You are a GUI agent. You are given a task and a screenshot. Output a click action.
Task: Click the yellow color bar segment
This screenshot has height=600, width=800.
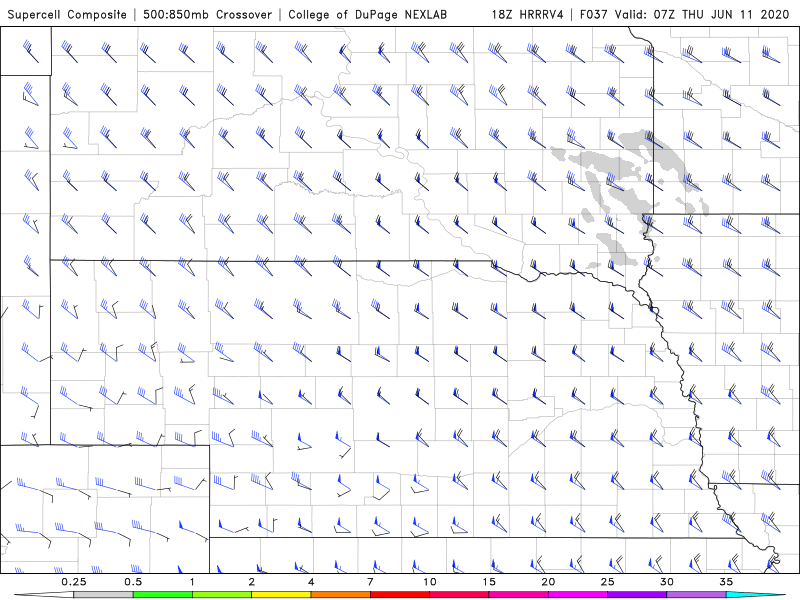281,595
